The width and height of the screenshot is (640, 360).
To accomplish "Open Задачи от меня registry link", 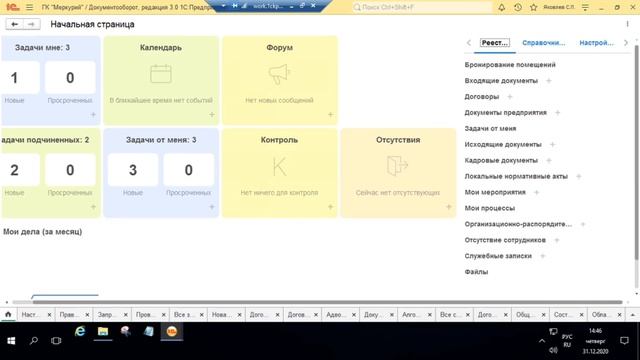I will 490,129.
